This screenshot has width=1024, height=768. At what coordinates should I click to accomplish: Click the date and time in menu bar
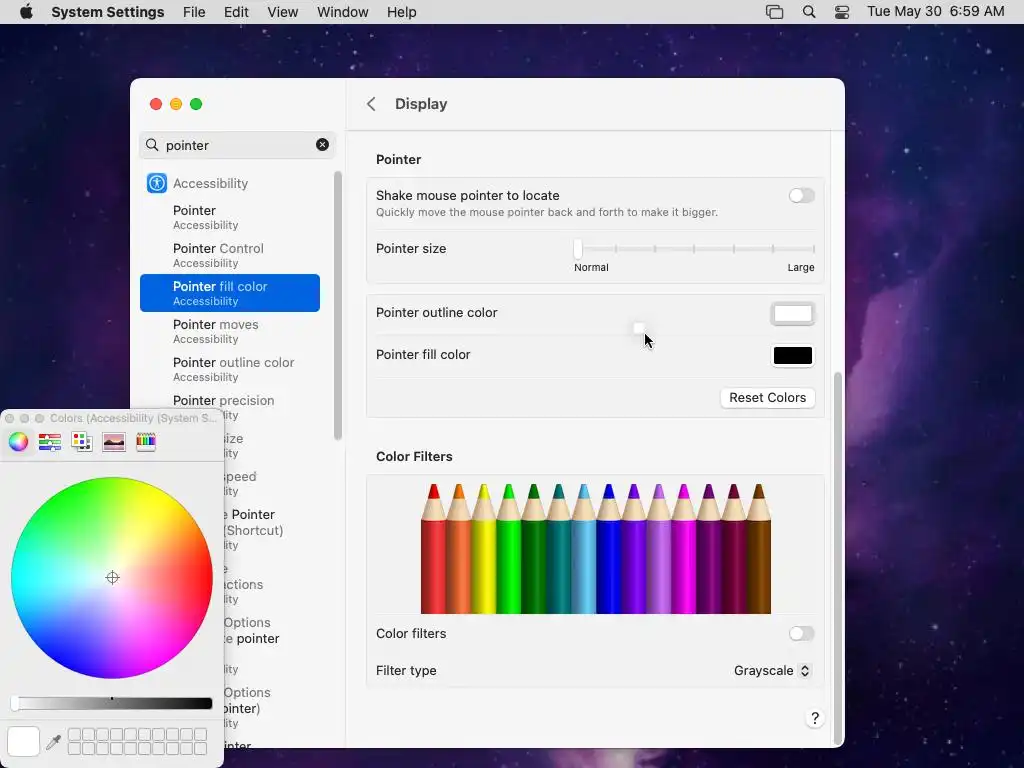coord(935,12)
